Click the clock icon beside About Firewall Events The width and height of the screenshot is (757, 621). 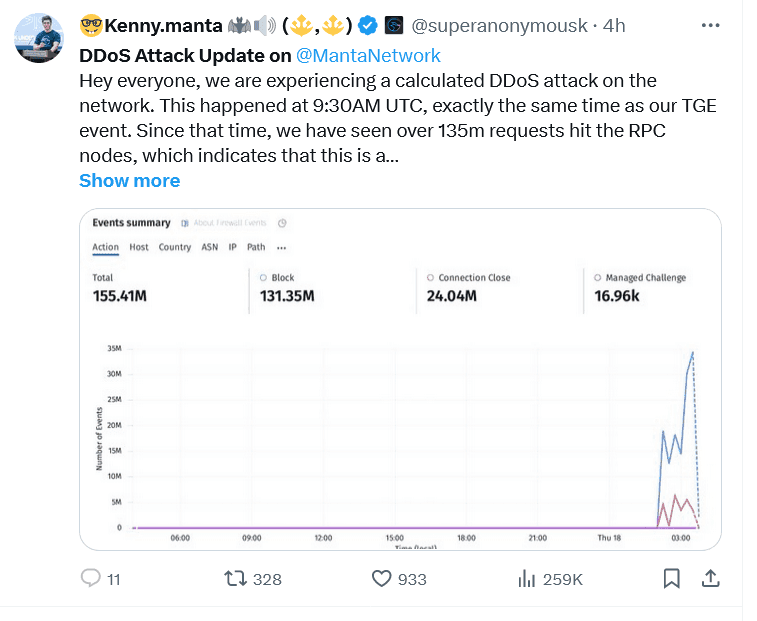point(283,223)
